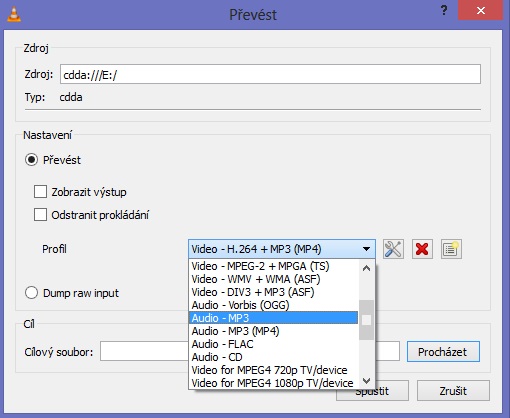Screen dimensions: 510x418
Task: Click the Procházet browse button
Action: tap(443, 351)
